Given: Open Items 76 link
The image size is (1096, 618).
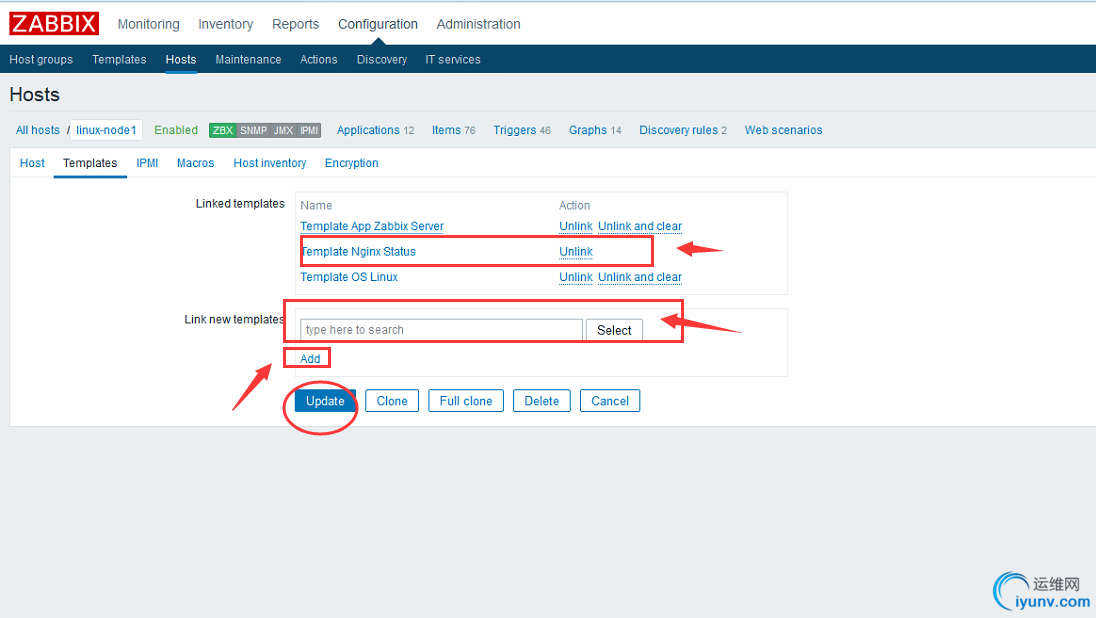Looking at the screenshot, I should pyautogui.click(x=454, y=130).
